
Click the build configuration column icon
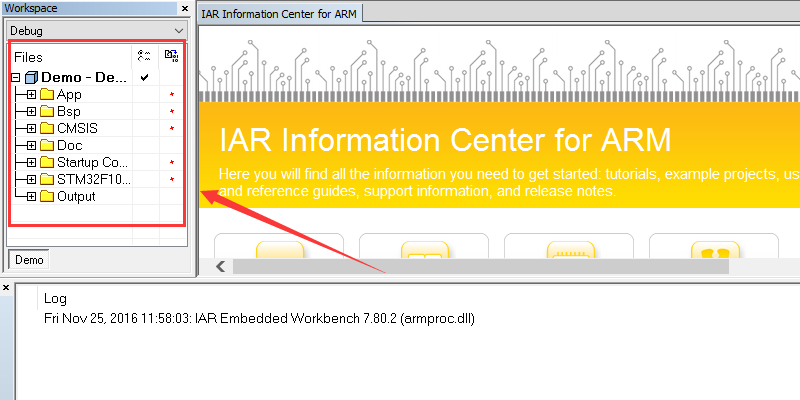[x=145, y=57]
